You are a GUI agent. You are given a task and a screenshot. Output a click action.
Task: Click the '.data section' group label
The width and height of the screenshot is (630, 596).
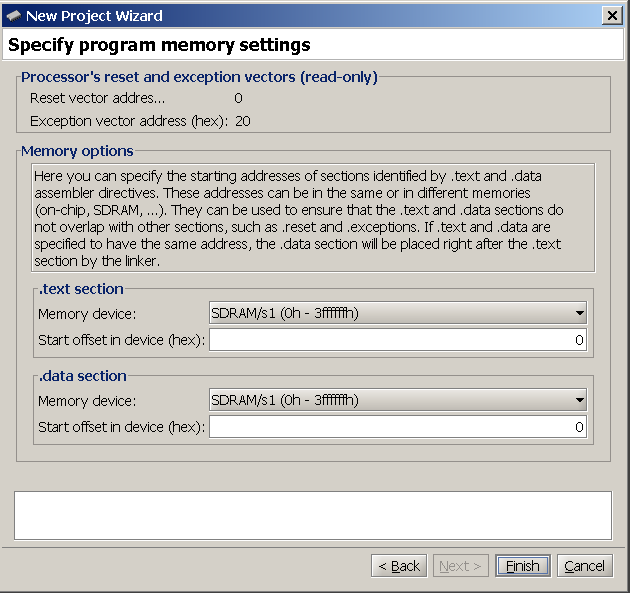[82, 376]
